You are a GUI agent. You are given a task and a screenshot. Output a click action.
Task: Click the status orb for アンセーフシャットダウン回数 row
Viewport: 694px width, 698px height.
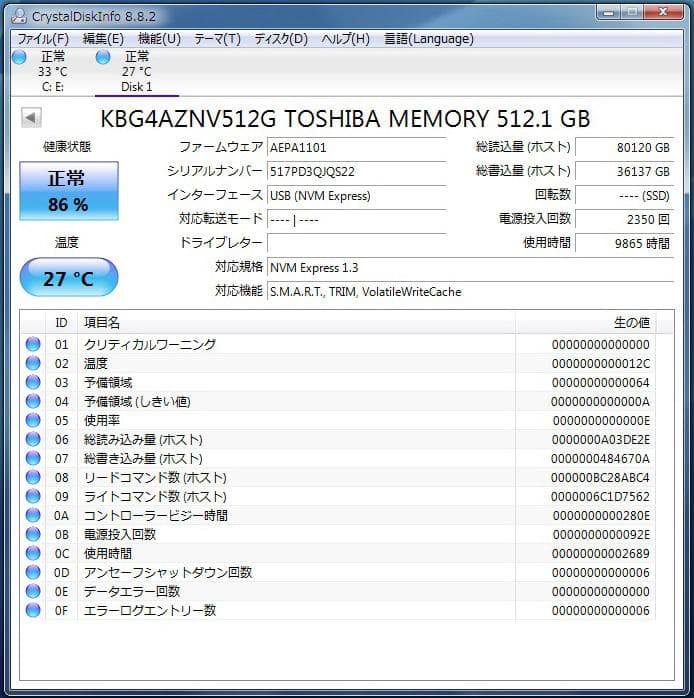33,572
